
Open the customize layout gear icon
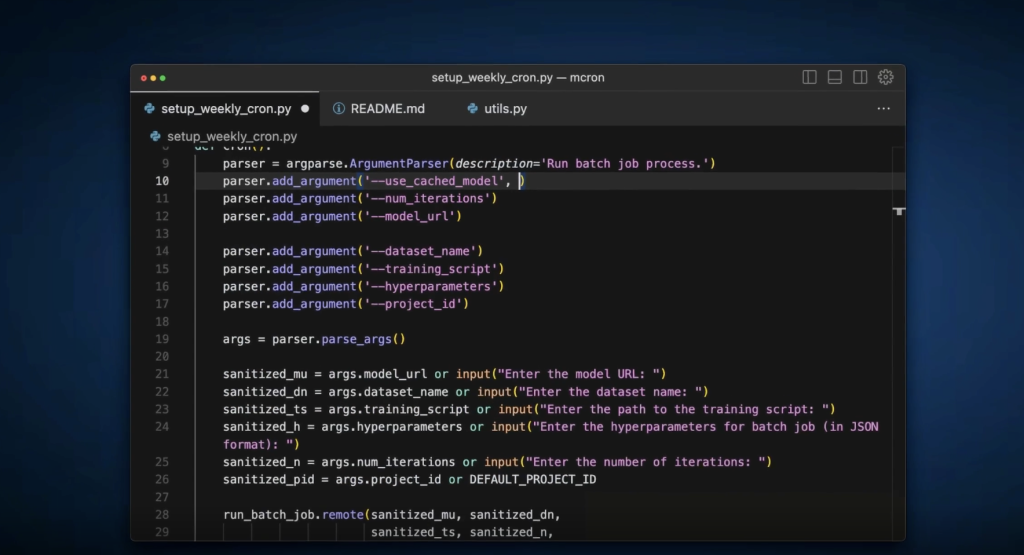(886, 77)
